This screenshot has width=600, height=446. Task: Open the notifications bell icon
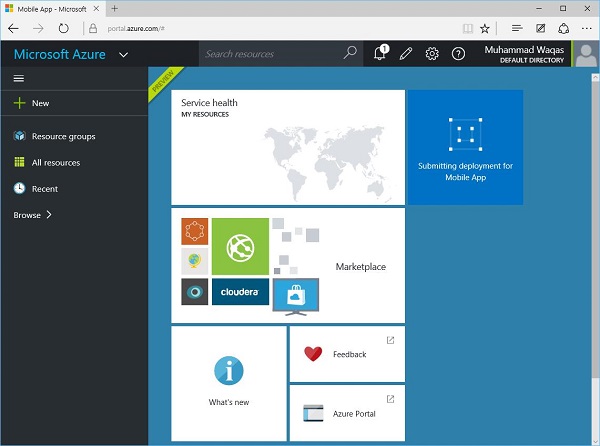click(x=381, y=53)
